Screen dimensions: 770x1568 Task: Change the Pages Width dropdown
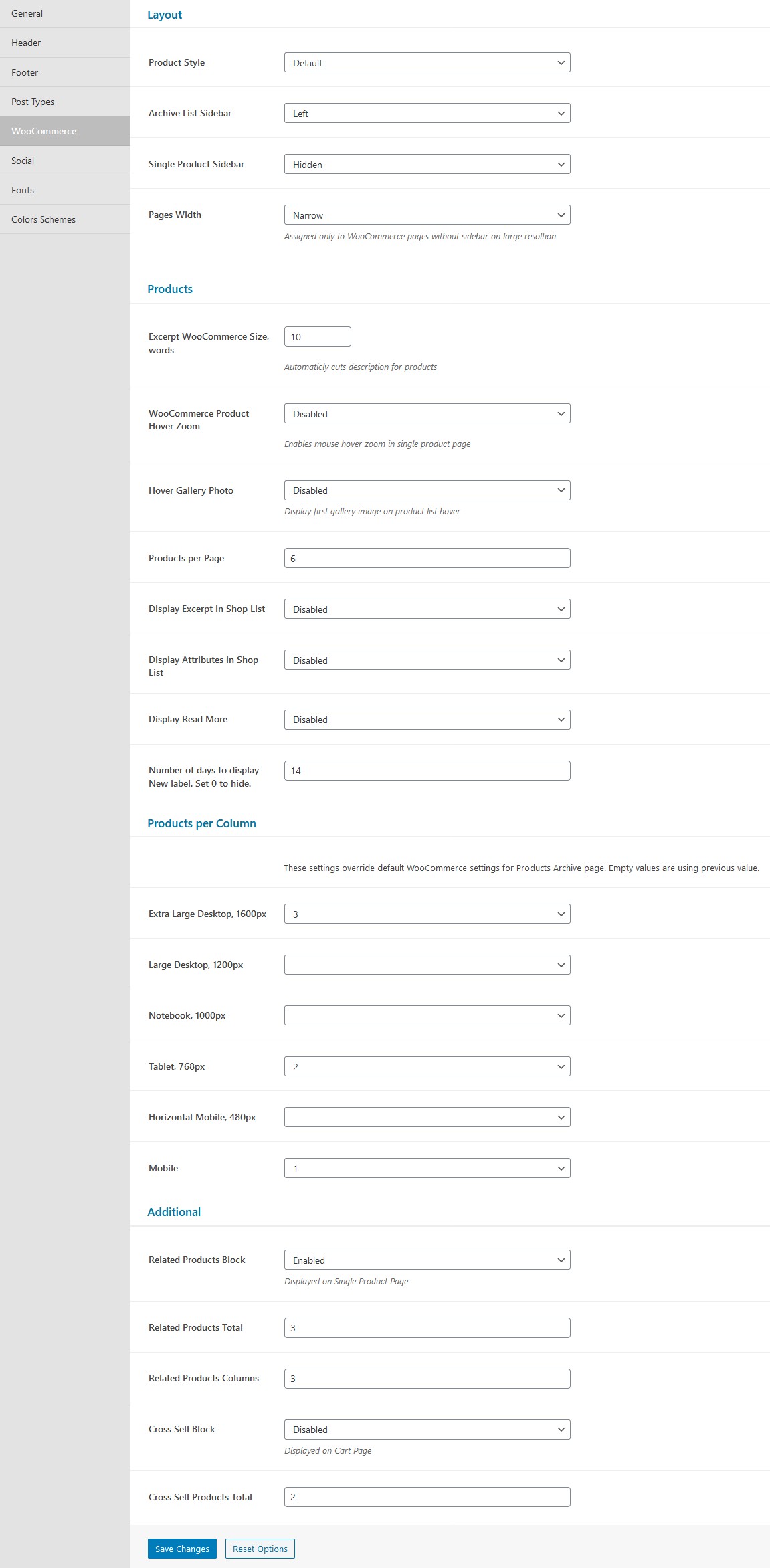(x=427, y=215)
